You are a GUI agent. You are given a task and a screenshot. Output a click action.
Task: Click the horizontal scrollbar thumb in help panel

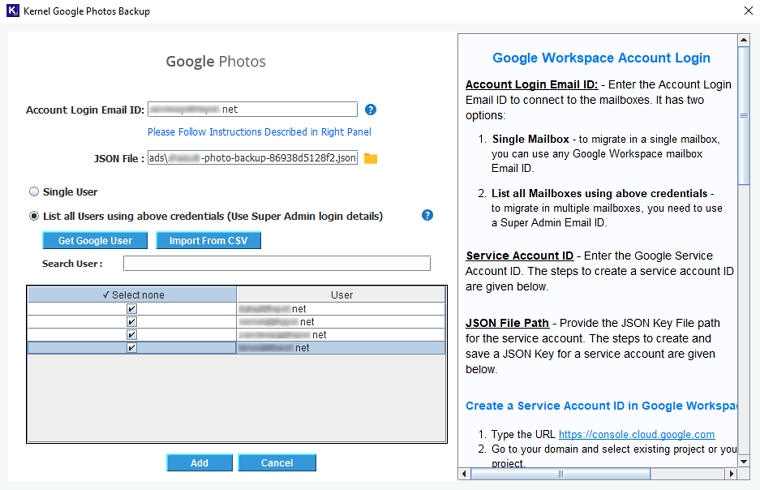pyautogui.click(x=561, y=474)
